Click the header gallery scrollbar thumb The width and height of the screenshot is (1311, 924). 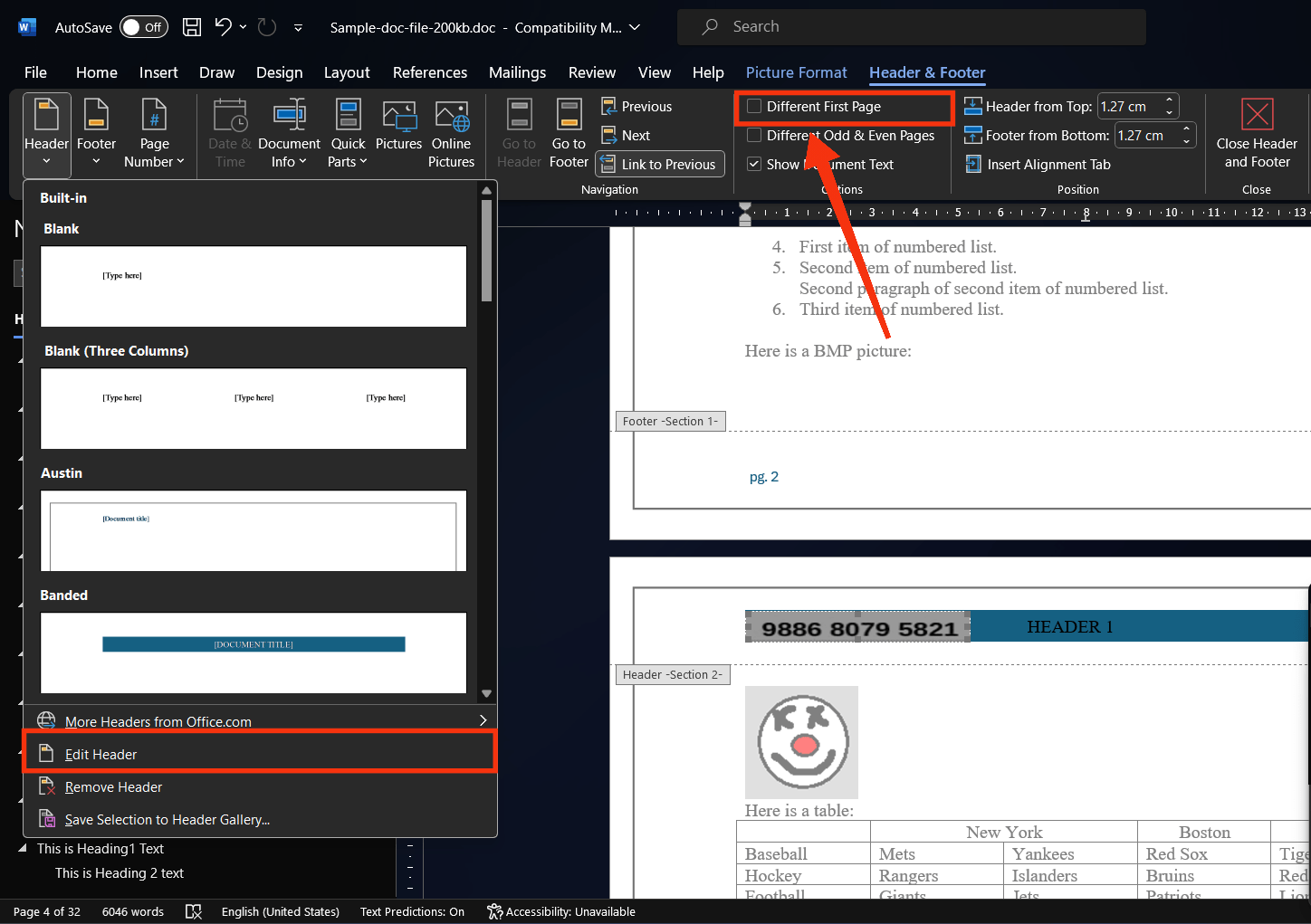click(x=486, y=251)
